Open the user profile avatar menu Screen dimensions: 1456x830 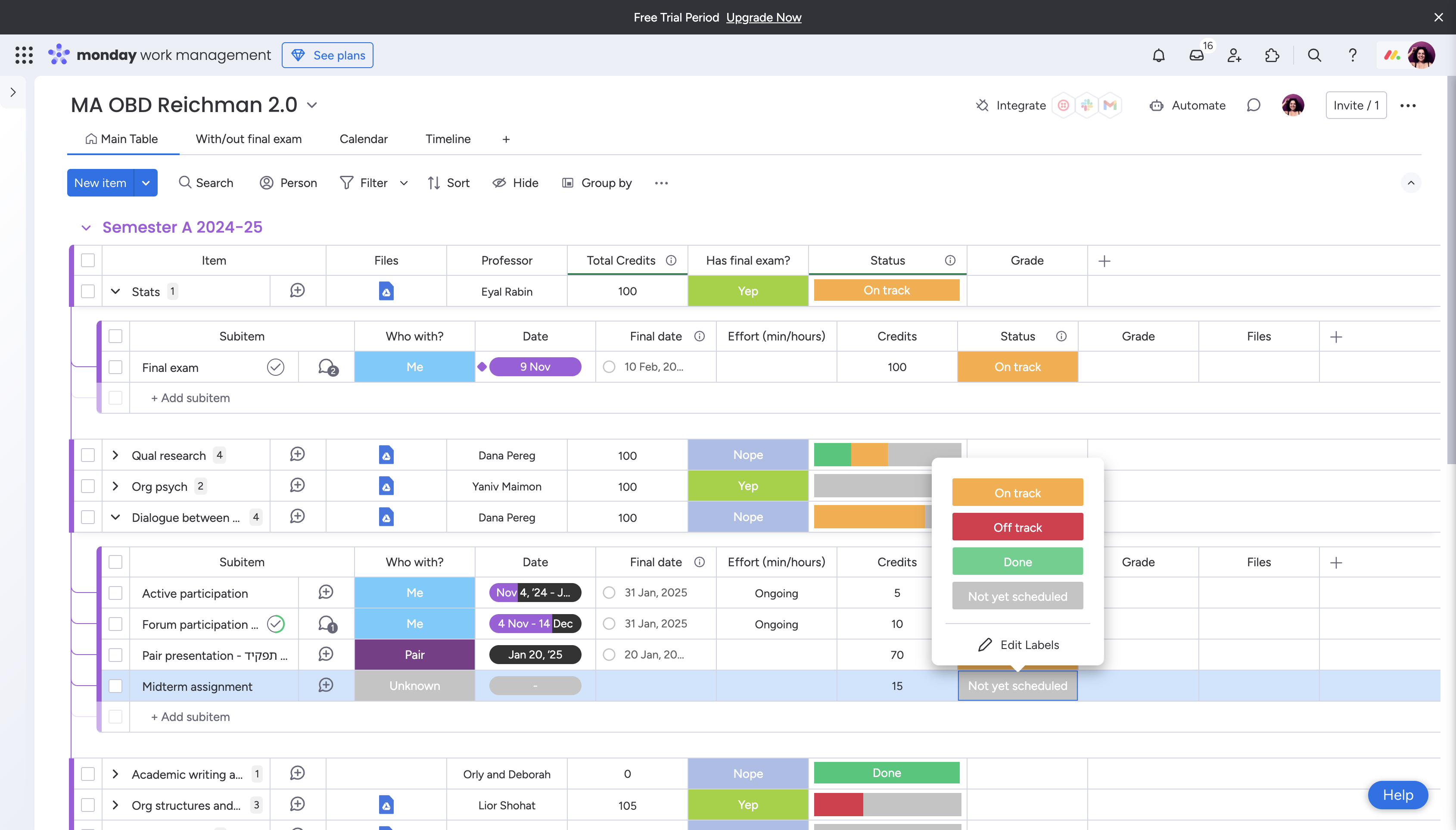click(x=1421, y=55)
